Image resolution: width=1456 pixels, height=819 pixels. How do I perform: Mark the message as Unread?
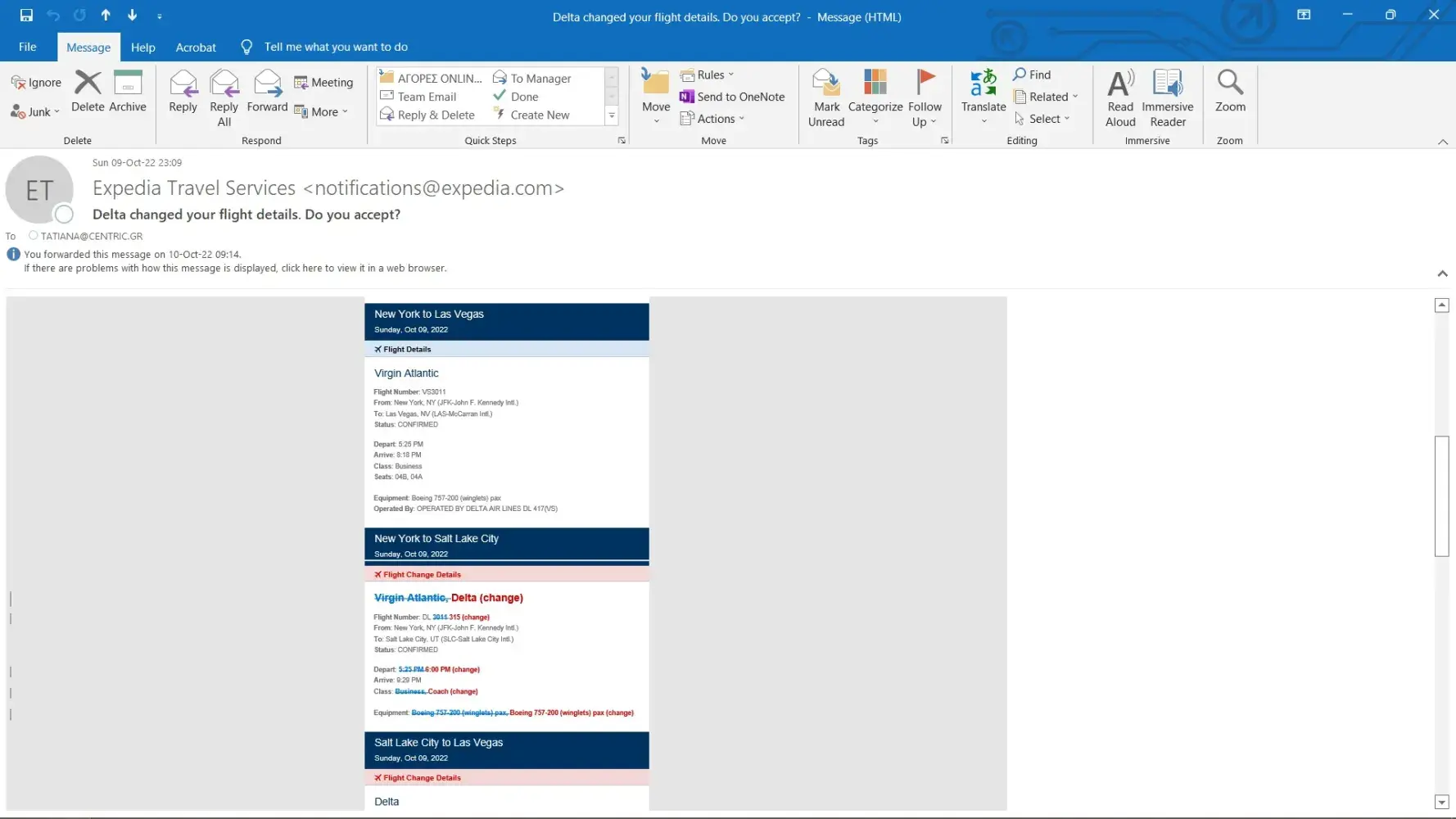coord(826,97)
